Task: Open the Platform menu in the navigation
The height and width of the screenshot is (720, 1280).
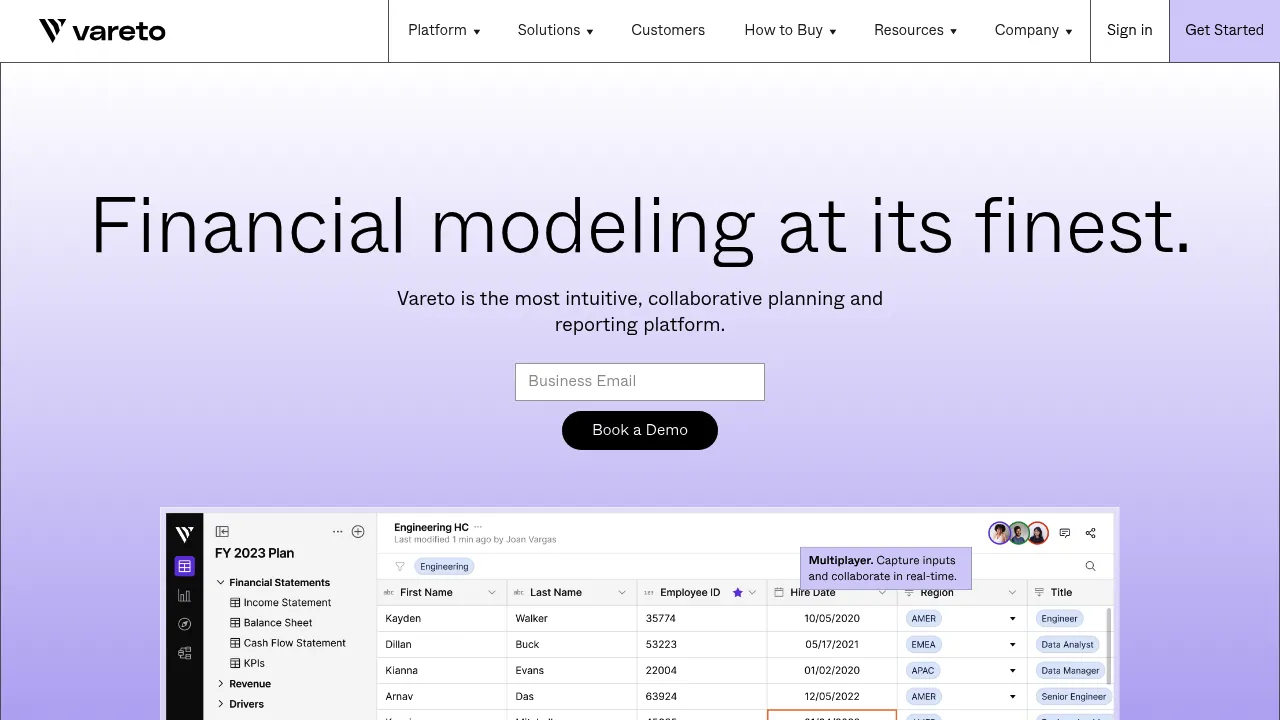Action: (444, 31)
